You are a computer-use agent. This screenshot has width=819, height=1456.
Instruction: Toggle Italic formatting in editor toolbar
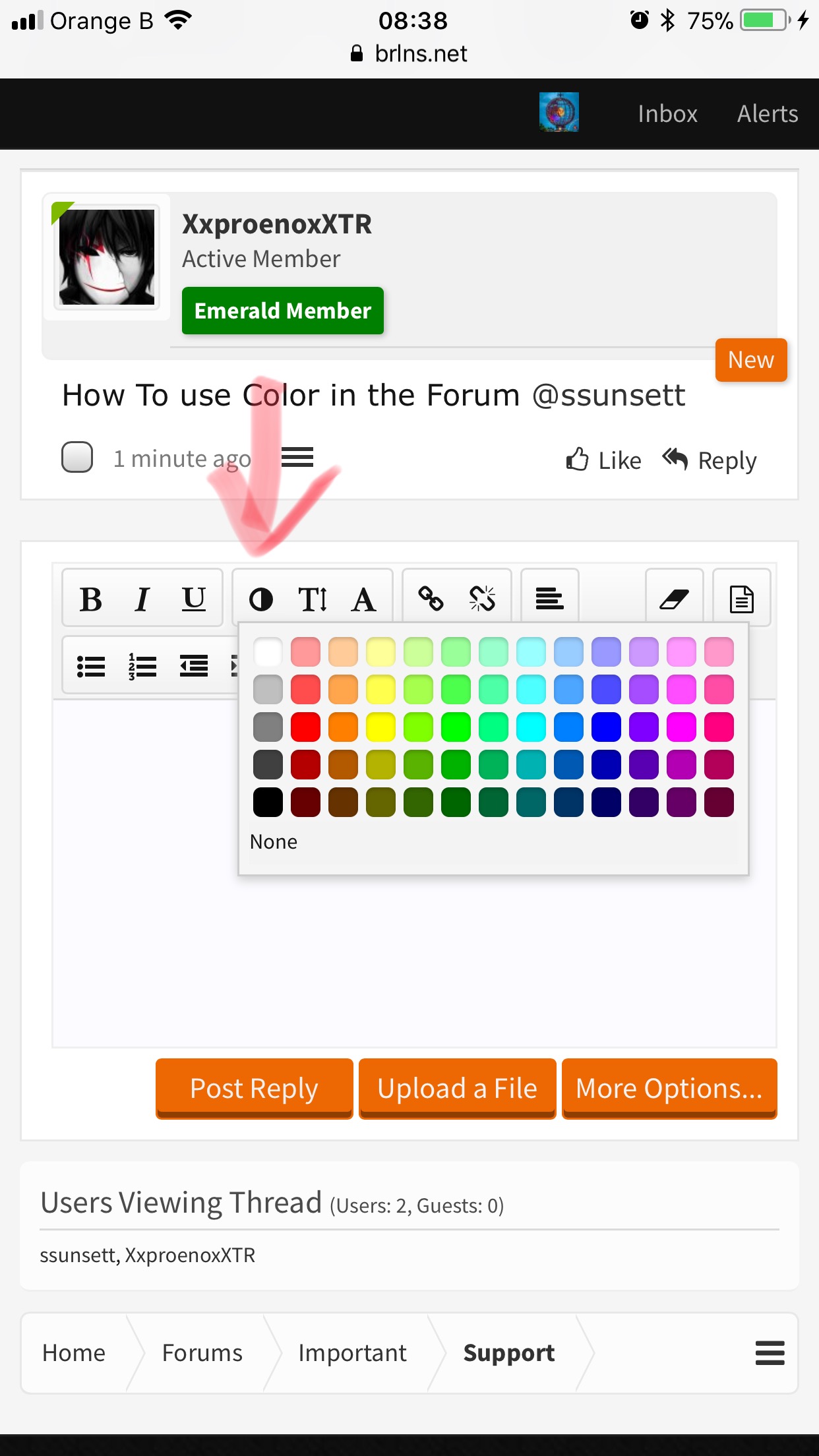click(x=142, y=599)
